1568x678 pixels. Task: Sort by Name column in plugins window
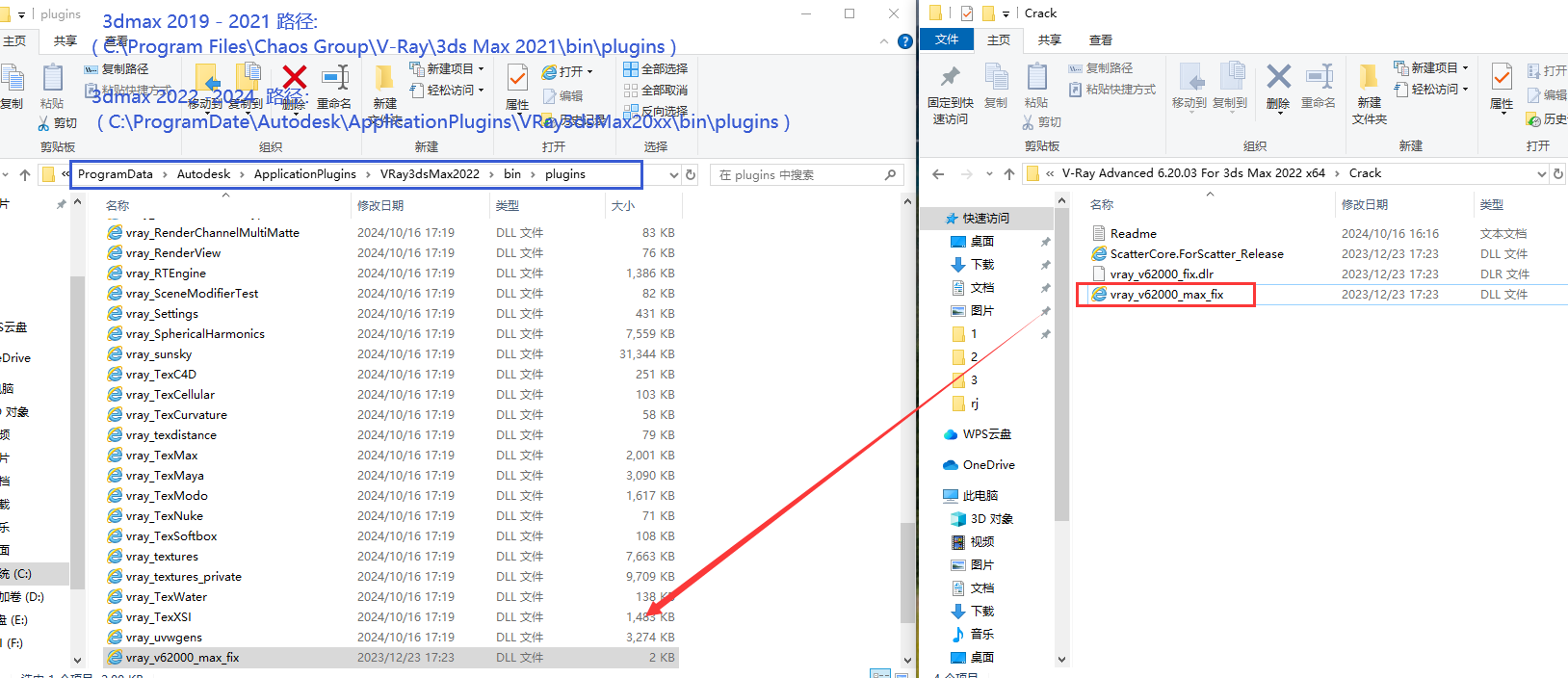(x=118, y=206)
